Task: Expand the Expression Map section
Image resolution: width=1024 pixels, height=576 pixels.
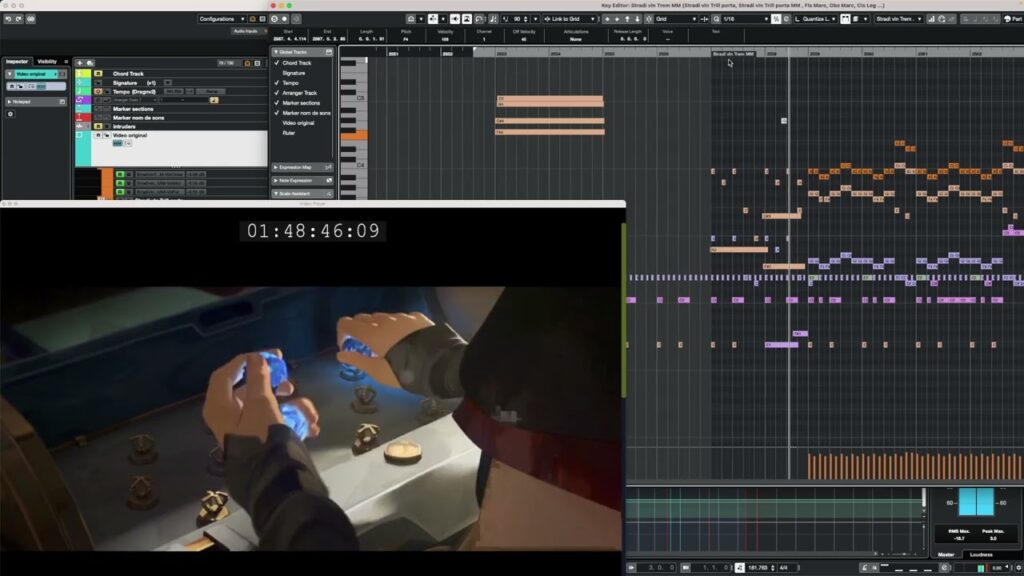Action: (x=276, y=168)
